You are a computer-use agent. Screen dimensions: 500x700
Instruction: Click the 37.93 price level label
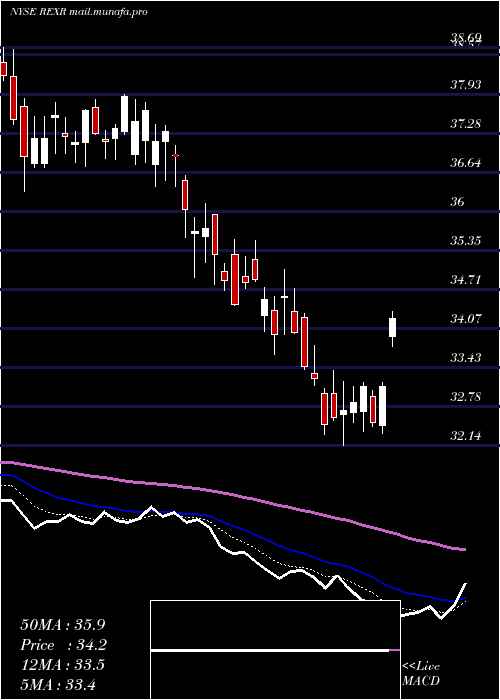466,84
